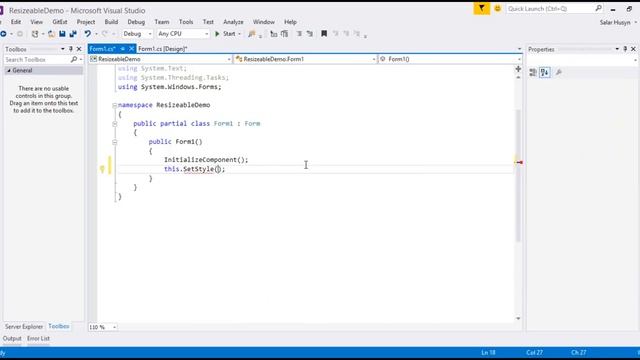Open the Build menu

(111, 22)
